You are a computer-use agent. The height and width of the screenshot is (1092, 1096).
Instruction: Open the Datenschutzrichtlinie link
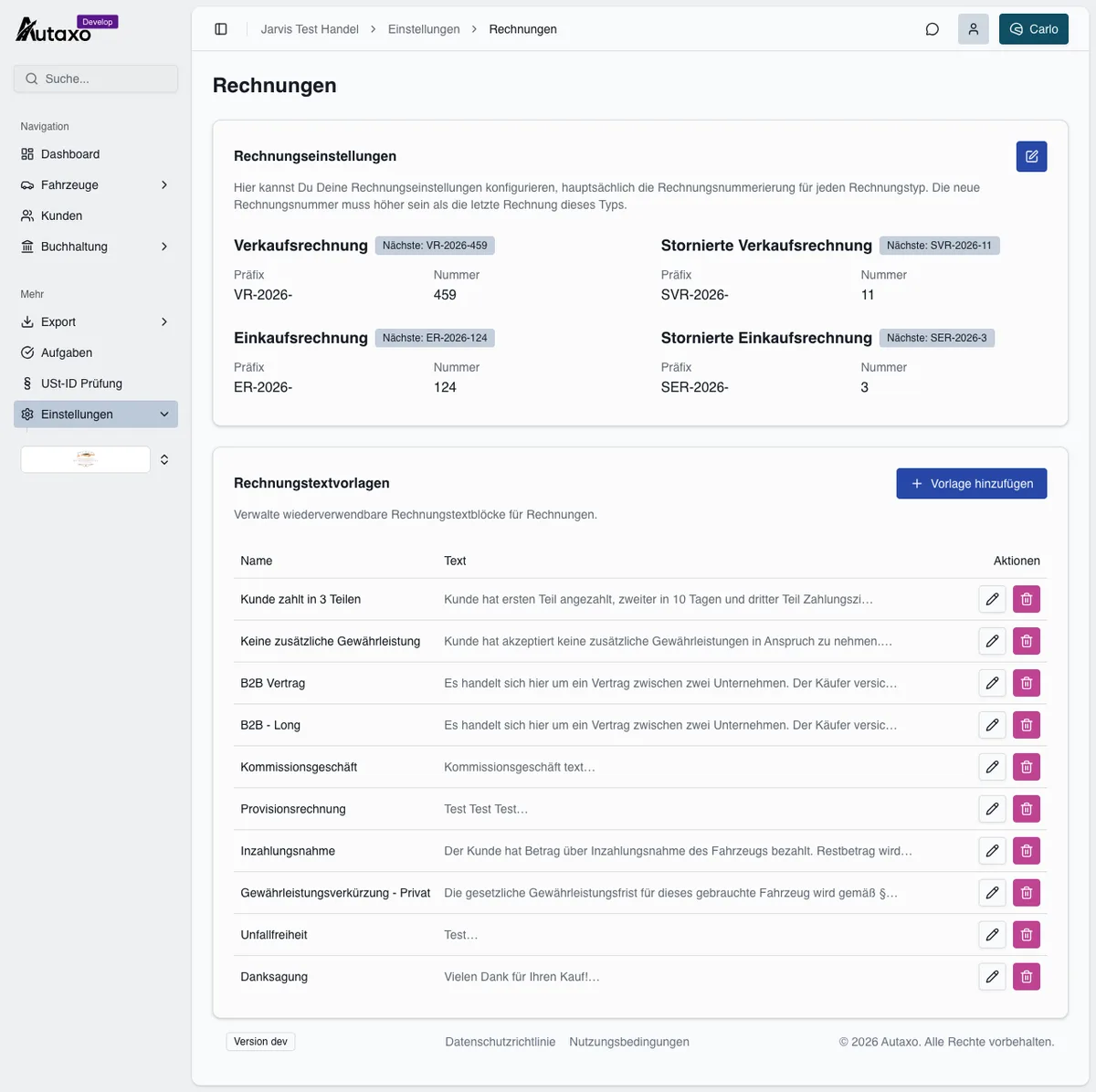(x=501, y=1042)
